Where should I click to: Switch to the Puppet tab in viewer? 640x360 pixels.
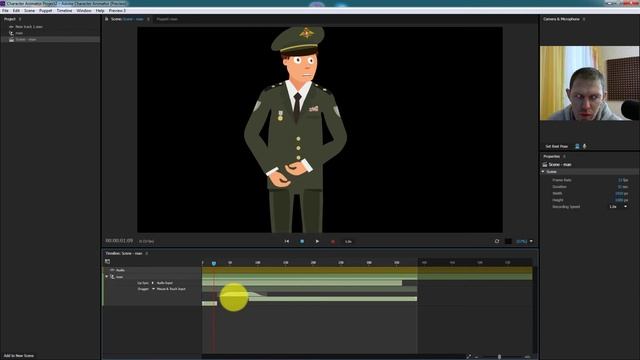[x=167, y=19]
